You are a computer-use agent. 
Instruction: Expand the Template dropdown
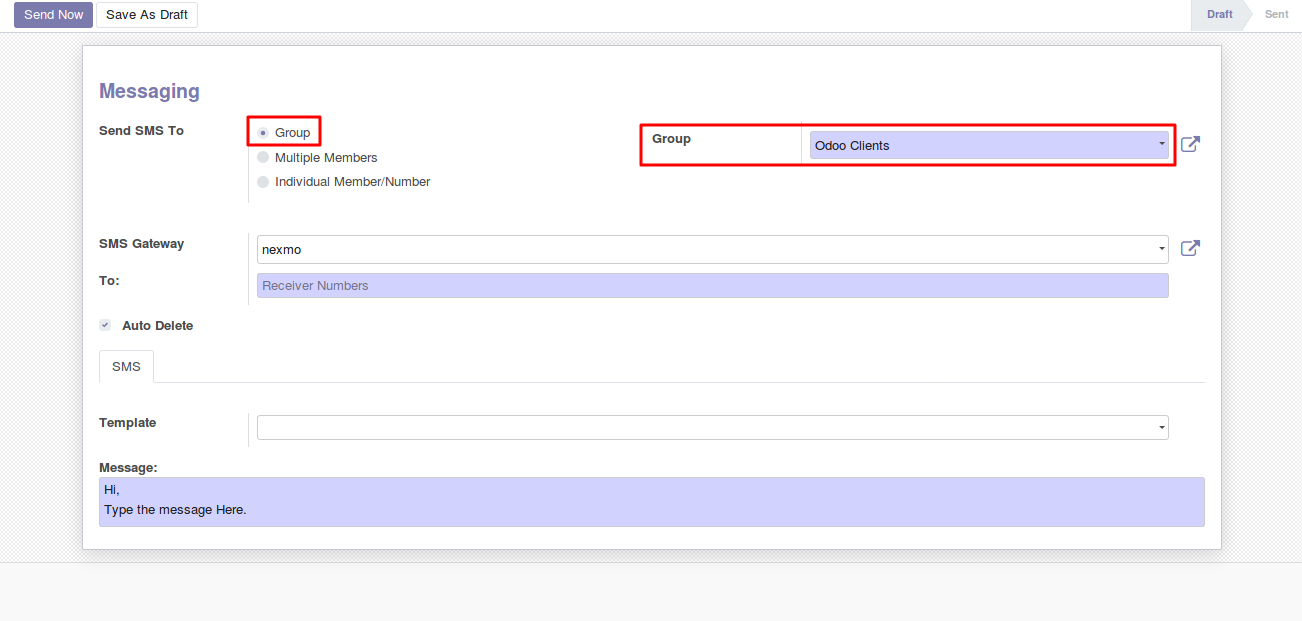(1161, 428)
